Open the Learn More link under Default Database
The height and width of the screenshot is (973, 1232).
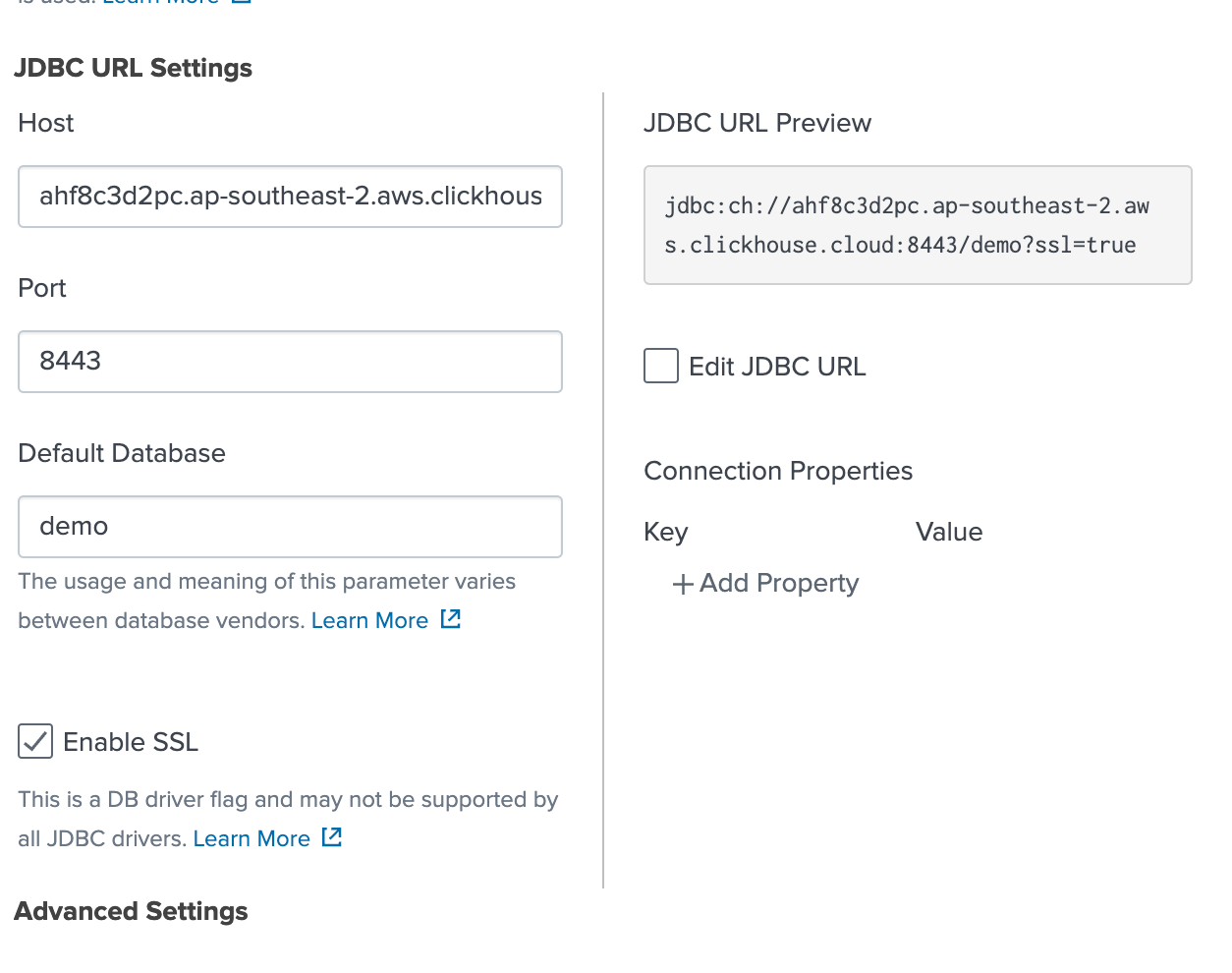click(369, 619)
